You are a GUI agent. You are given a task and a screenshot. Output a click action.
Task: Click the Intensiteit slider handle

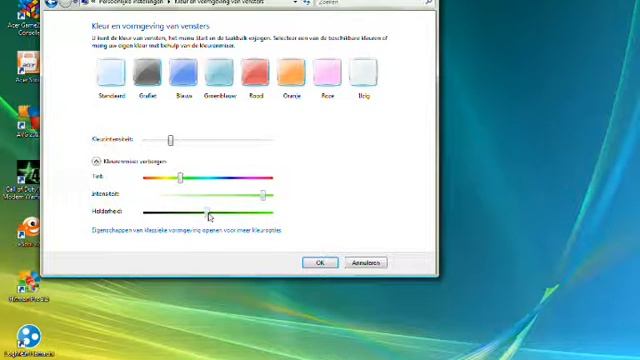coord(263,195)
